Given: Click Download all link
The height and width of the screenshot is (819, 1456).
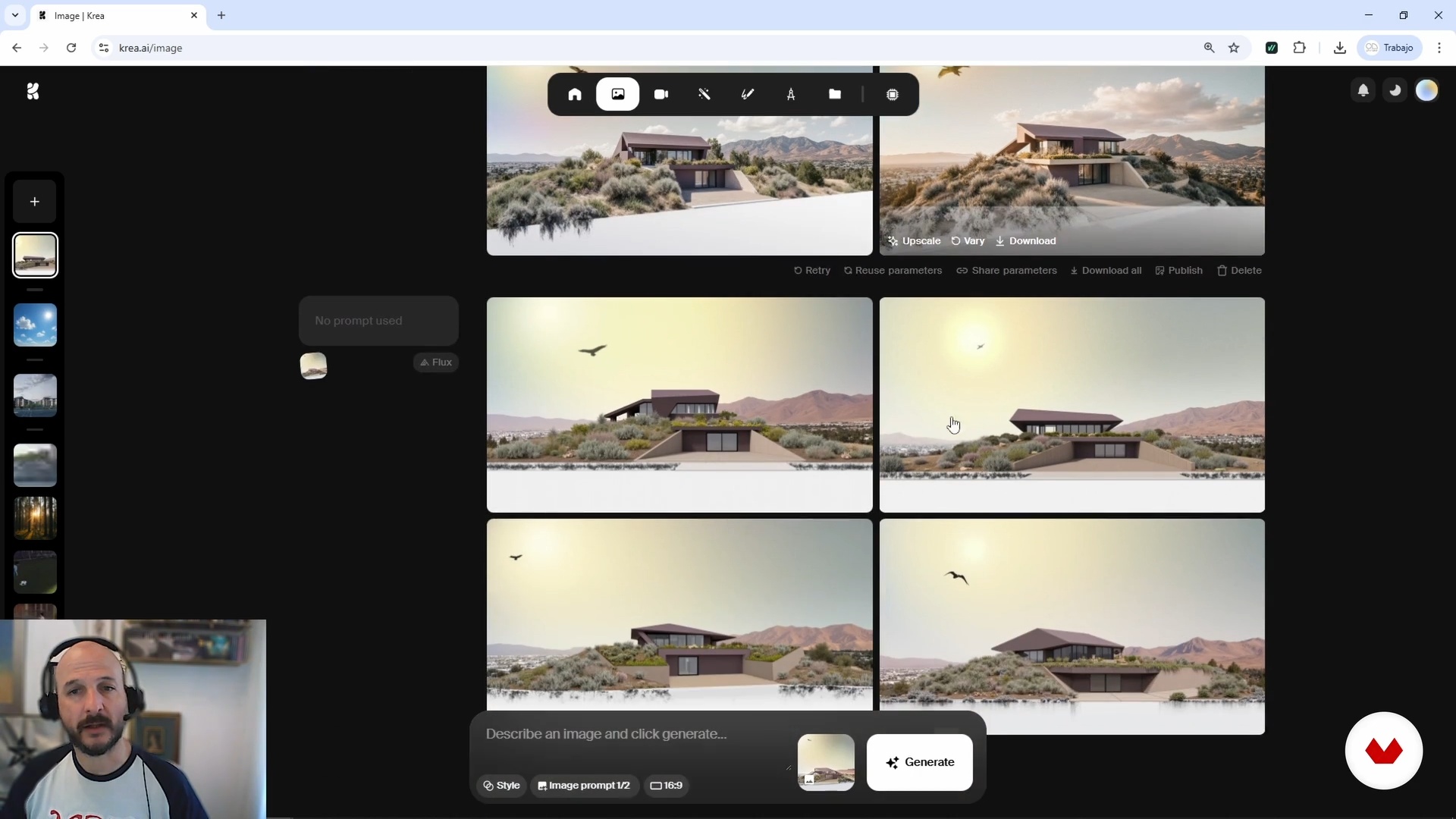Looking at the screenshot, I should coord(1106,271).
